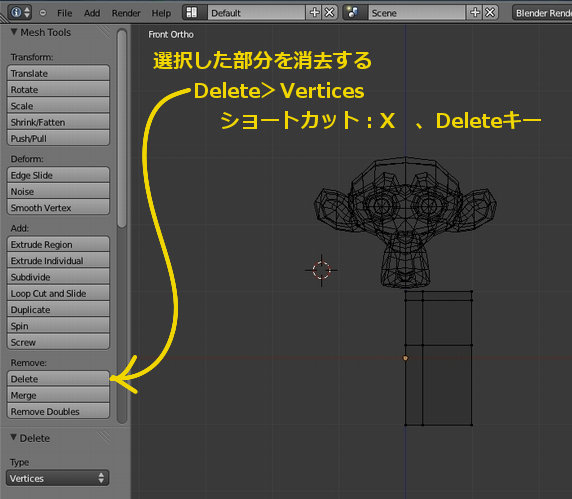Click the Rotate button
This screenshot has width=572, height=499.
pos(58,89)
